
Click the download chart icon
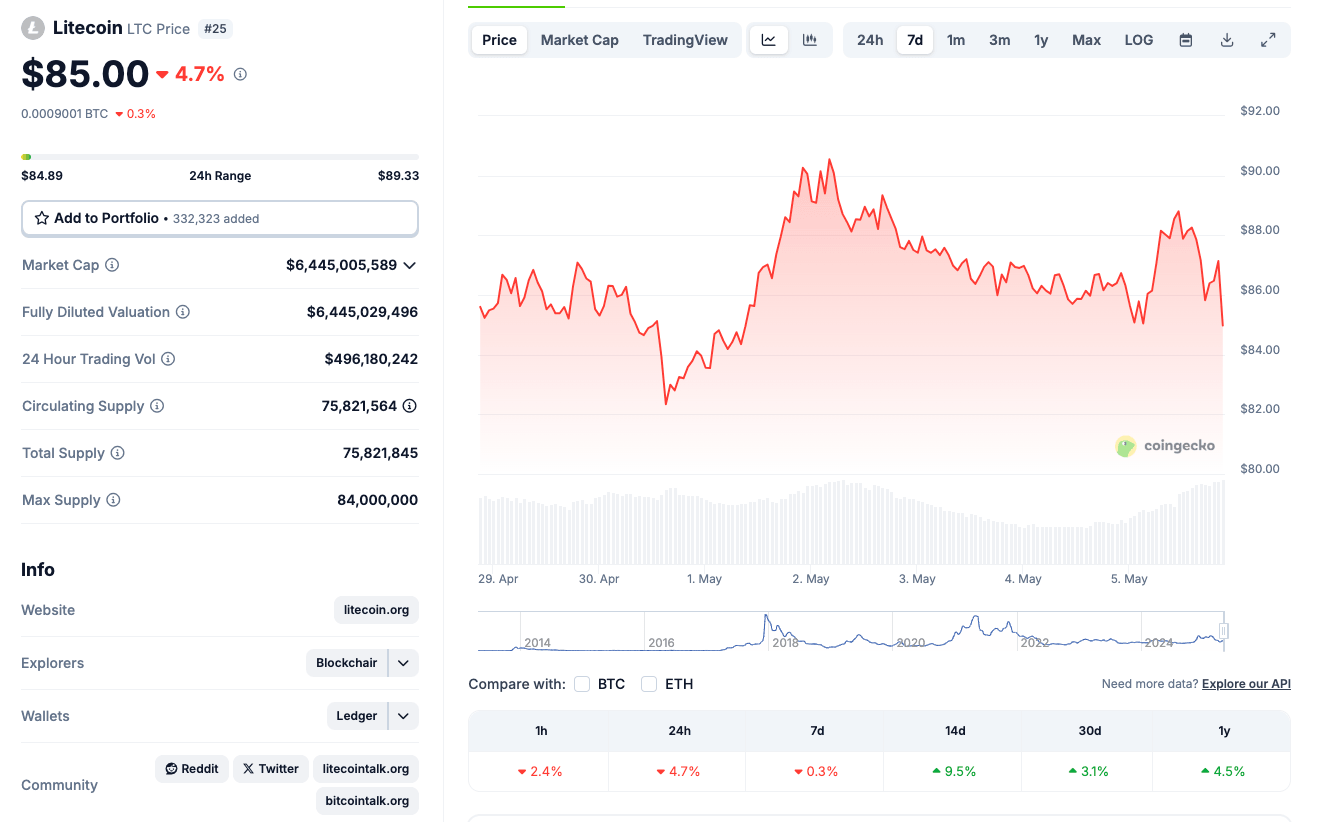[1226, 39]
